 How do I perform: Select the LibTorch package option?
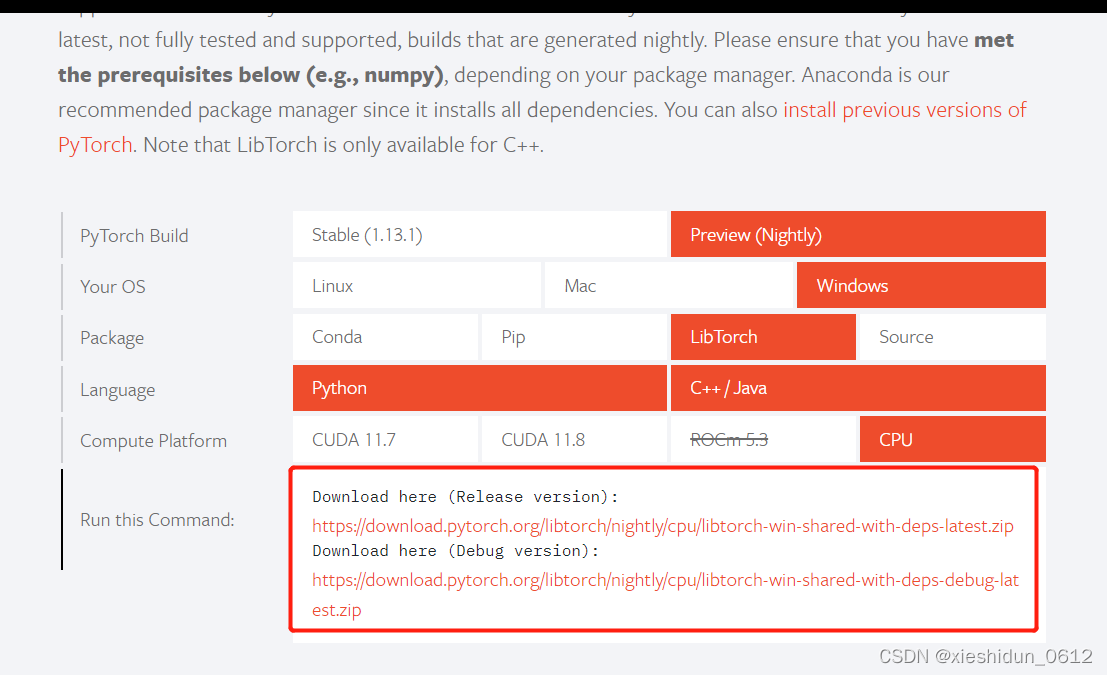point(763,337)
